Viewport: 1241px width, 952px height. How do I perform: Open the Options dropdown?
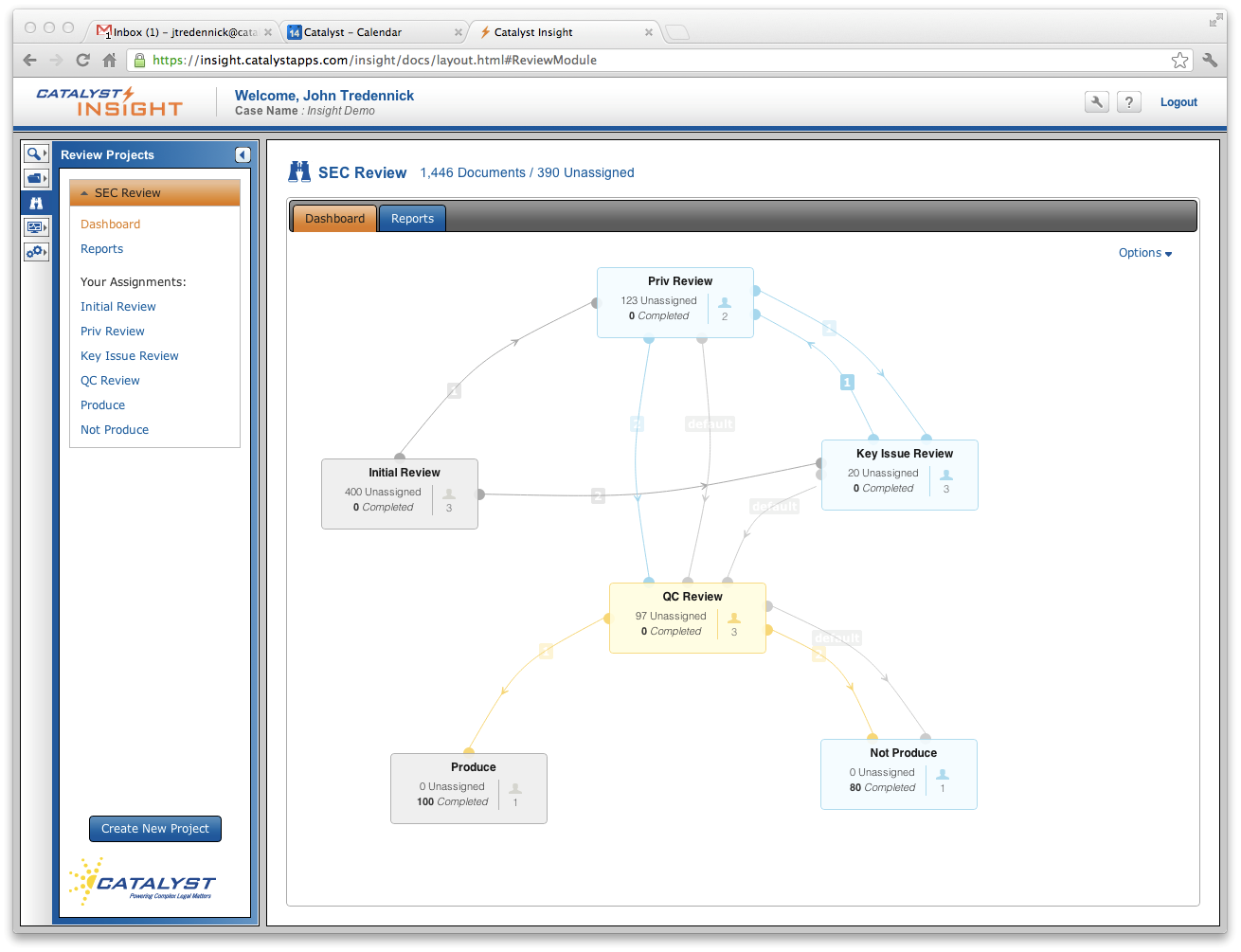point(1145,253)
